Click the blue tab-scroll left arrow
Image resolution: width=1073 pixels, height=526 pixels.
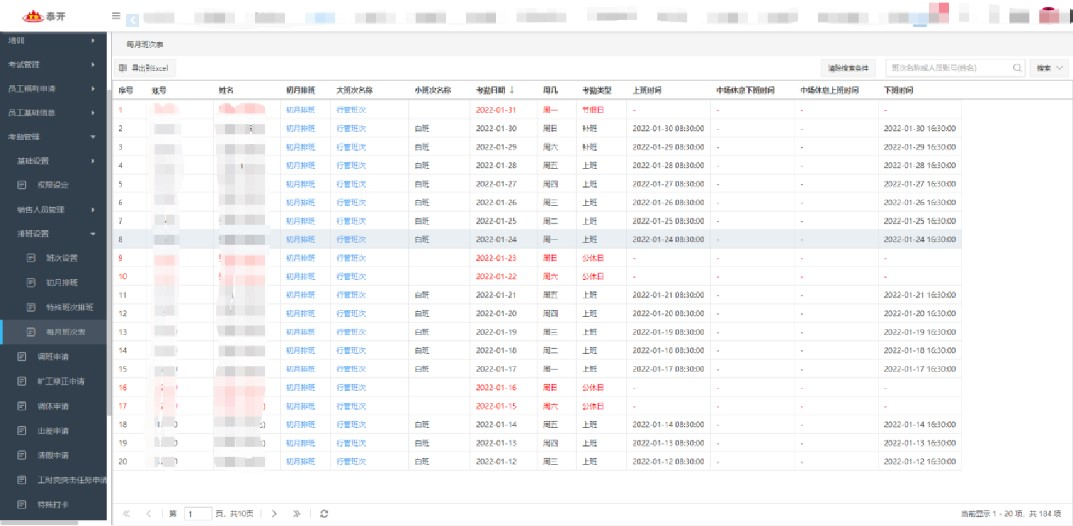pyautogui.click(x=134, y=18)
